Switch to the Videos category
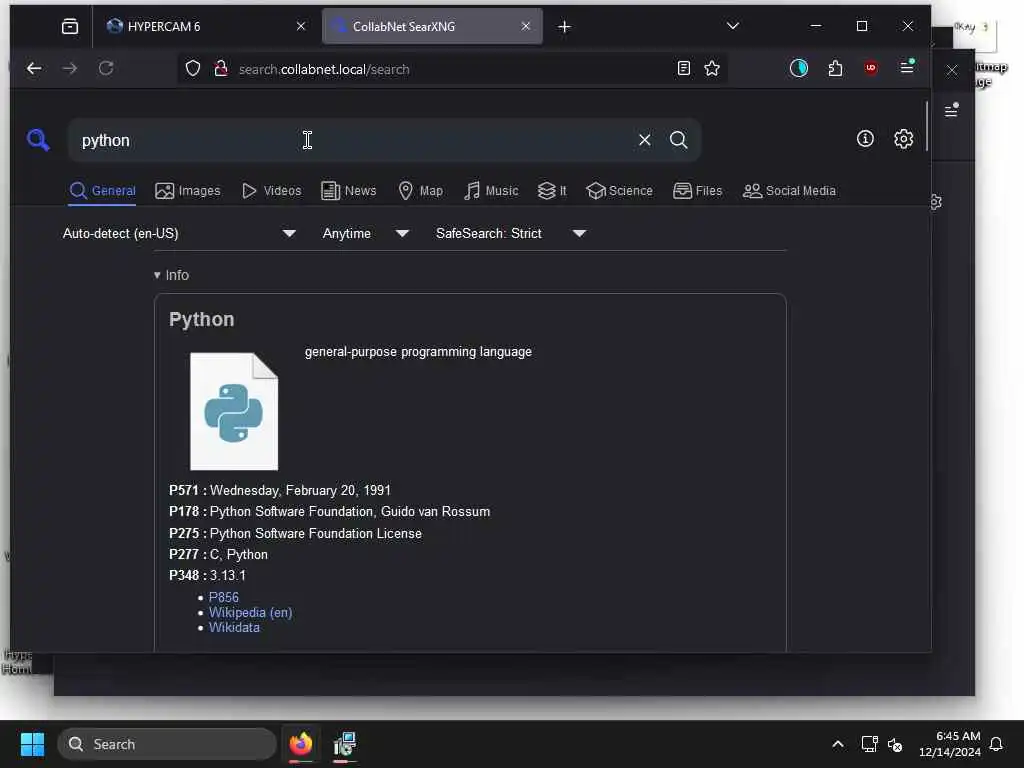 click(x=272, y=191)
